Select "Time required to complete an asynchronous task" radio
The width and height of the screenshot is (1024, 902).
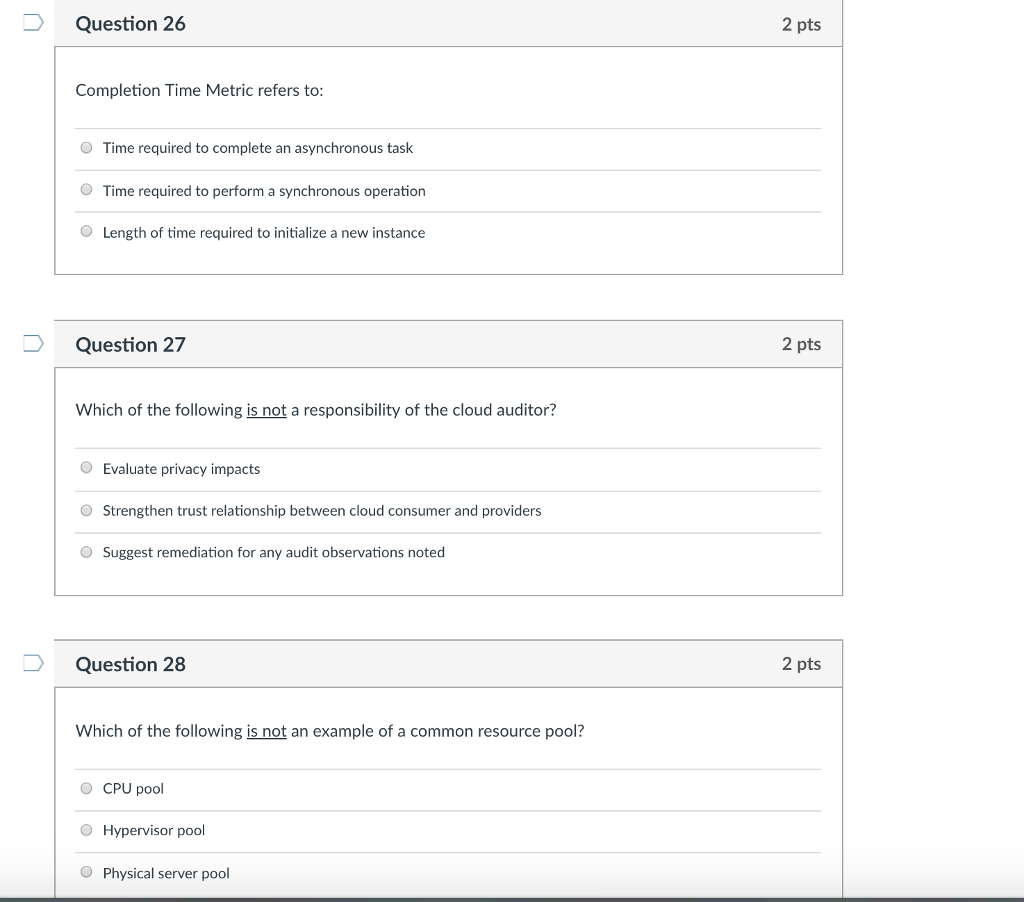pyautogui.click(x=87, y=148)
